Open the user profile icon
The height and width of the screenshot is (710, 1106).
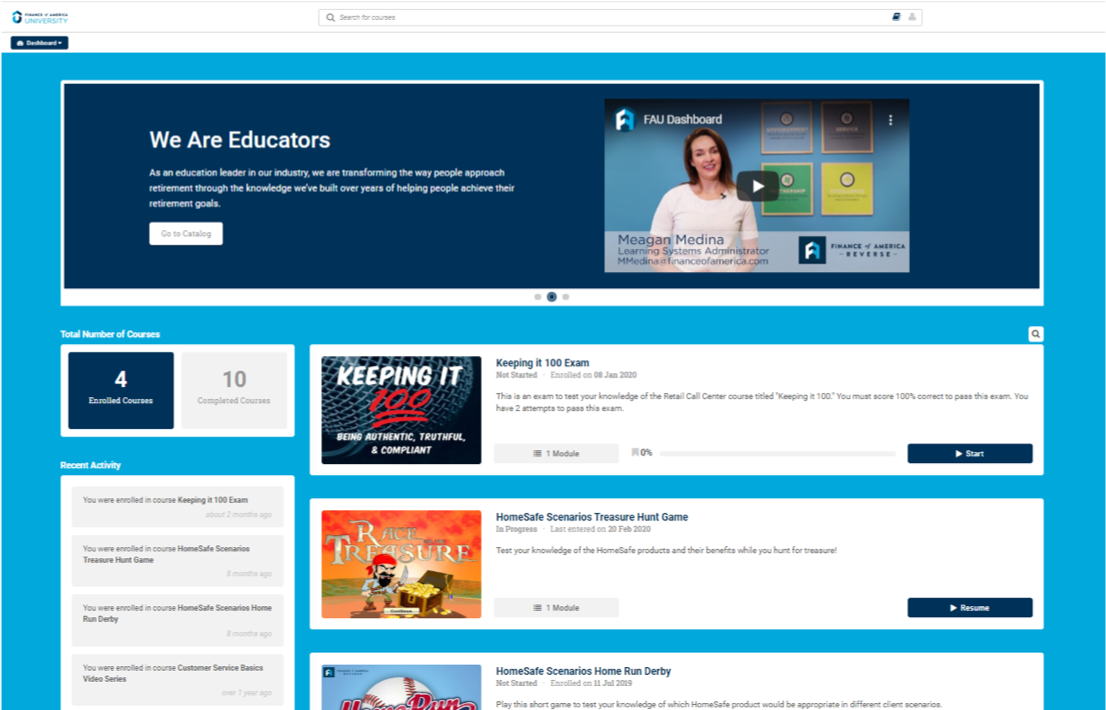click(x=912, y=17)
